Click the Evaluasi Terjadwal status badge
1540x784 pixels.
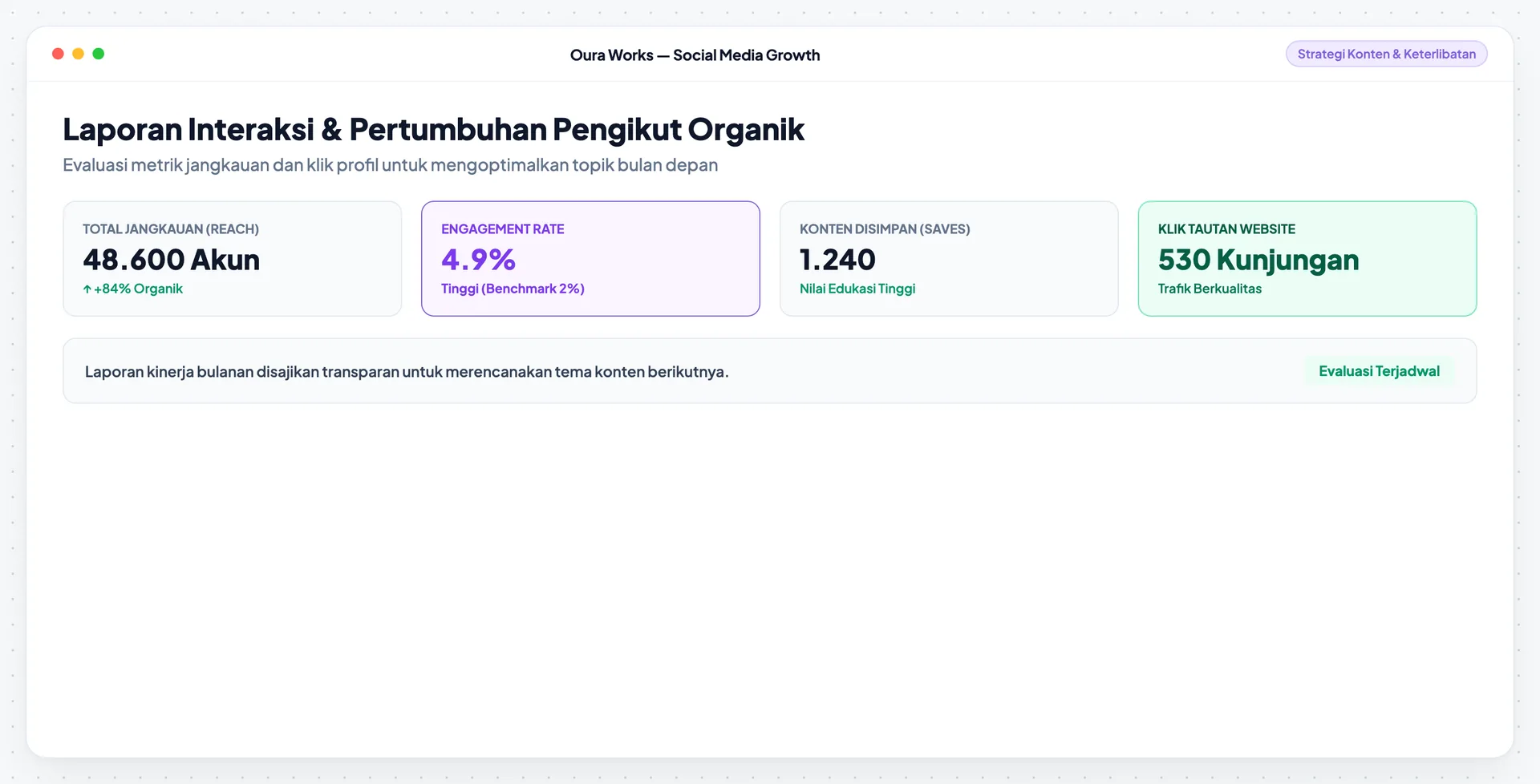tap(1379, 371)
